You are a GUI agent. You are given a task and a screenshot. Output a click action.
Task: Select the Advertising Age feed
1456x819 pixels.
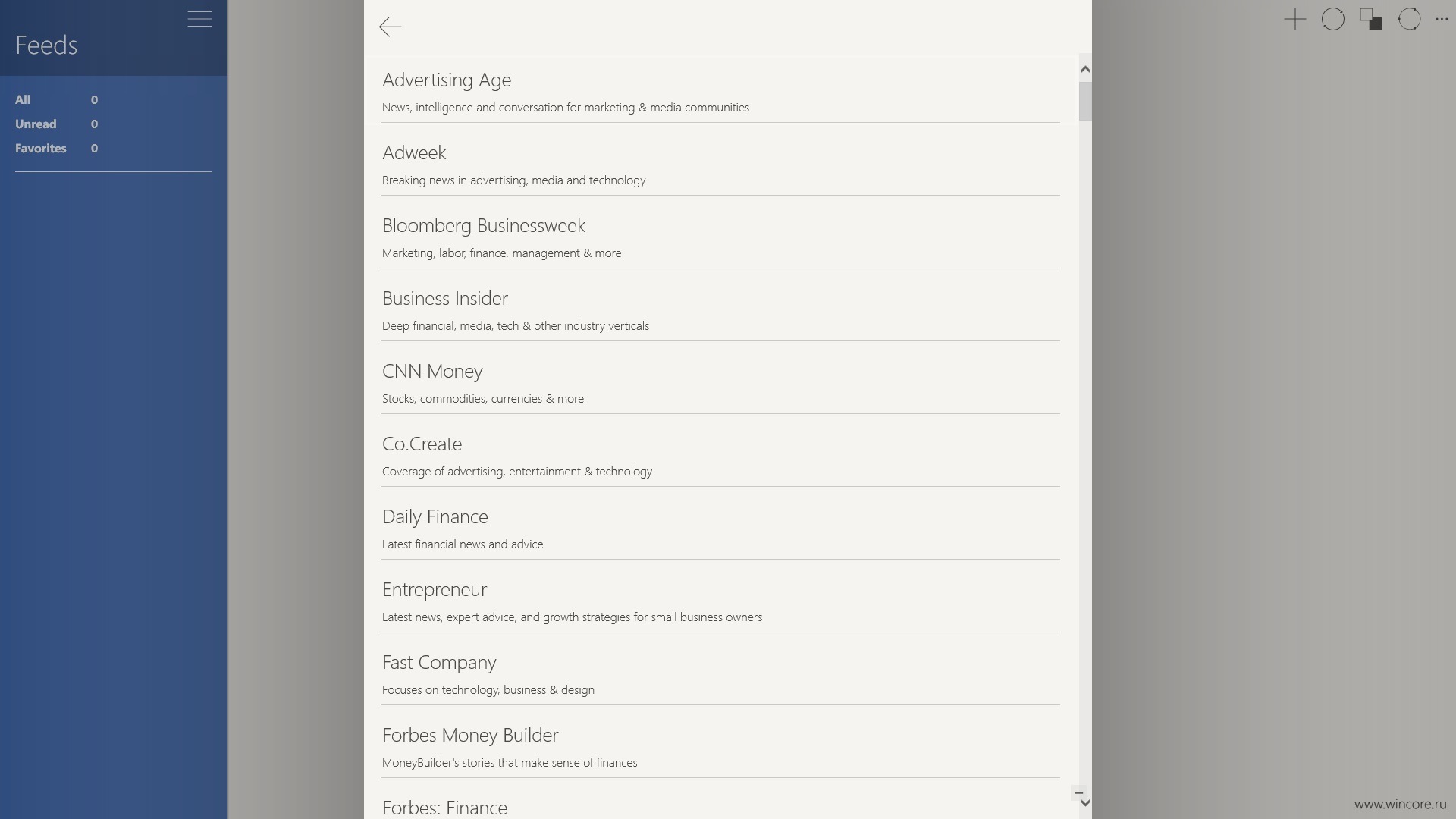pyautogui.click(x=720, y=90)
